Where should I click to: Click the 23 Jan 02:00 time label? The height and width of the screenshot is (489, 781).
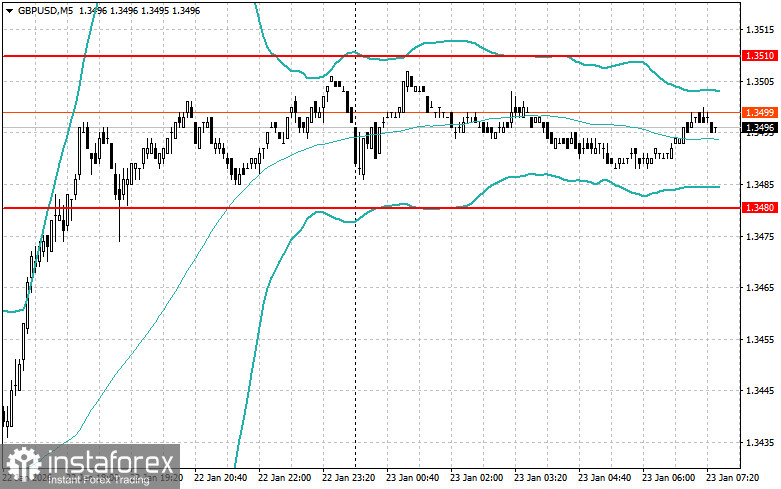pos(477,478)
